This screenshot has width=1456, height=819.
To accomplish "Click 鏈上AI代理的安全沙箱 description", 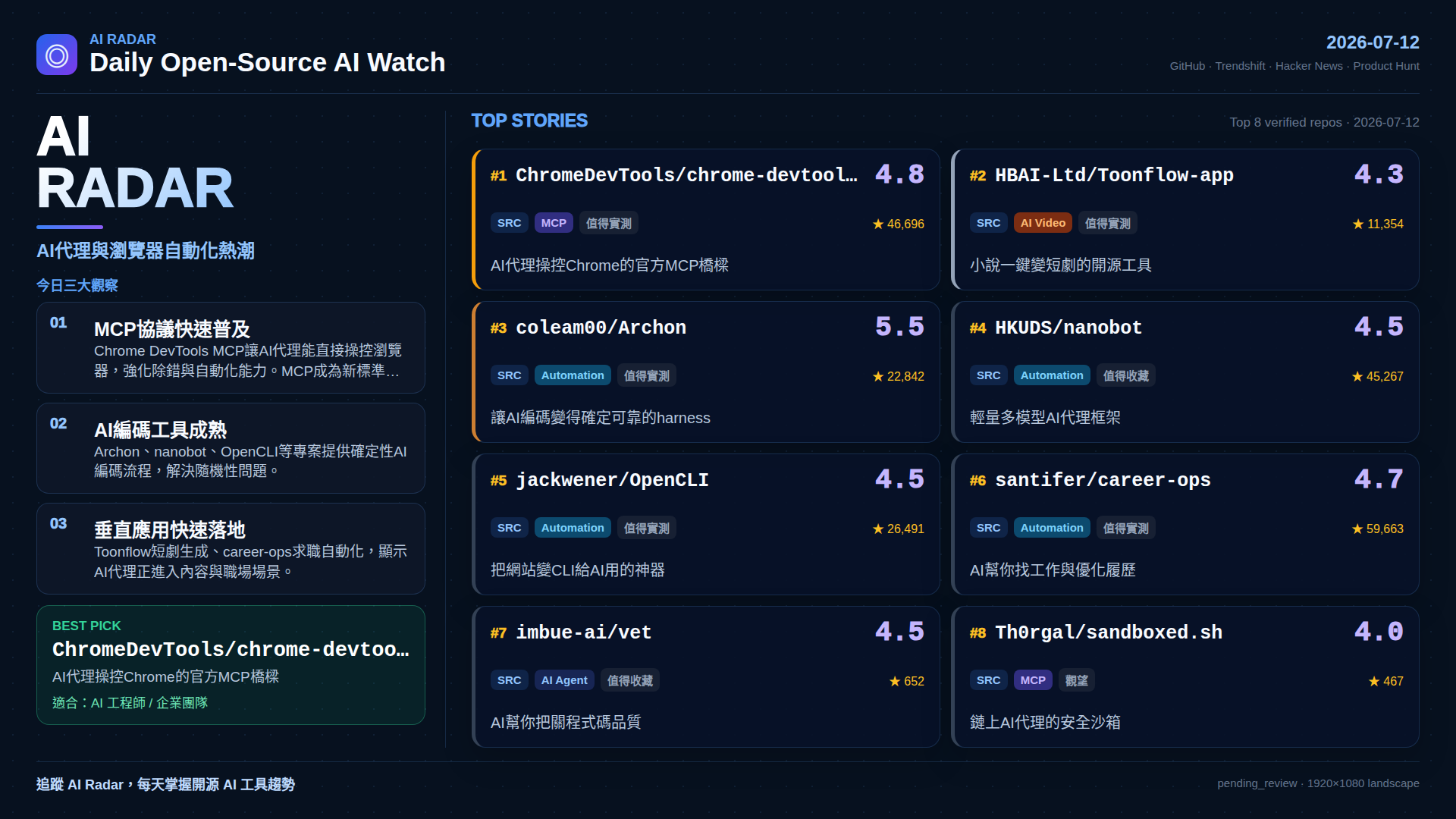I will pyautogui.click(x=1045, y=723).
